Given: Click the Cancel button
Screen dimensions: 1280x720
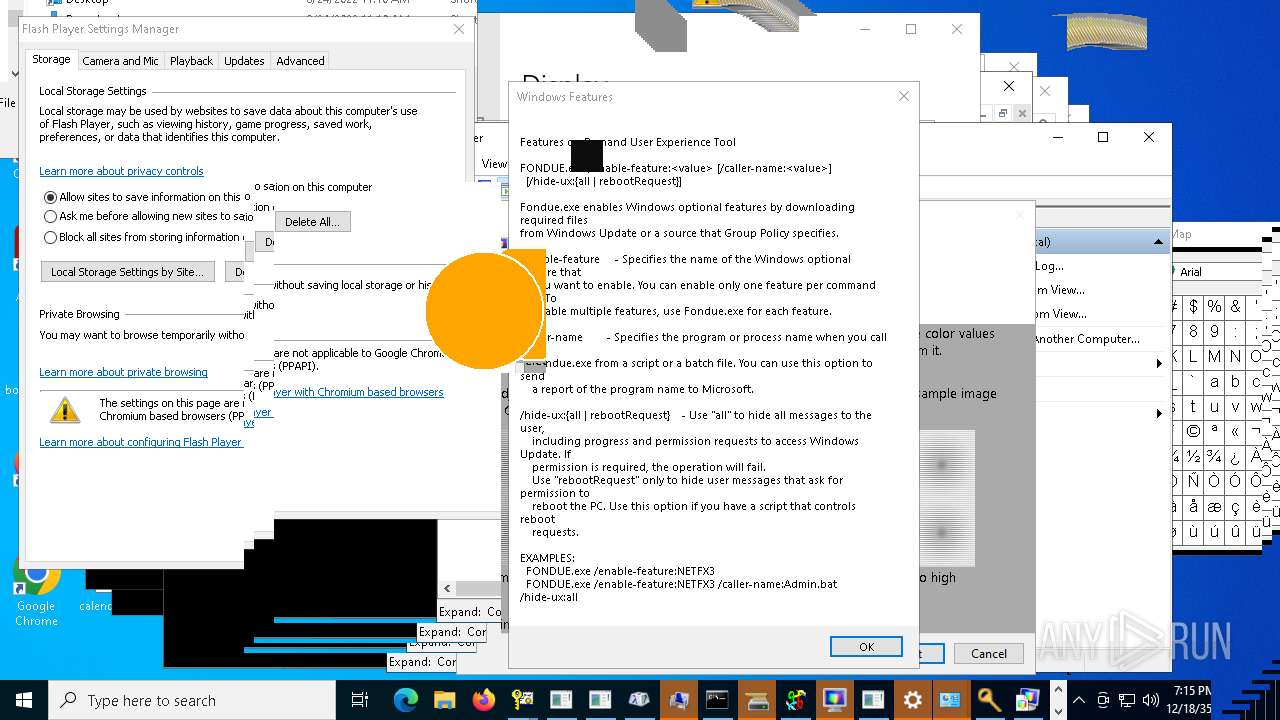Looking at the screenshot, I should pos(988,653).
